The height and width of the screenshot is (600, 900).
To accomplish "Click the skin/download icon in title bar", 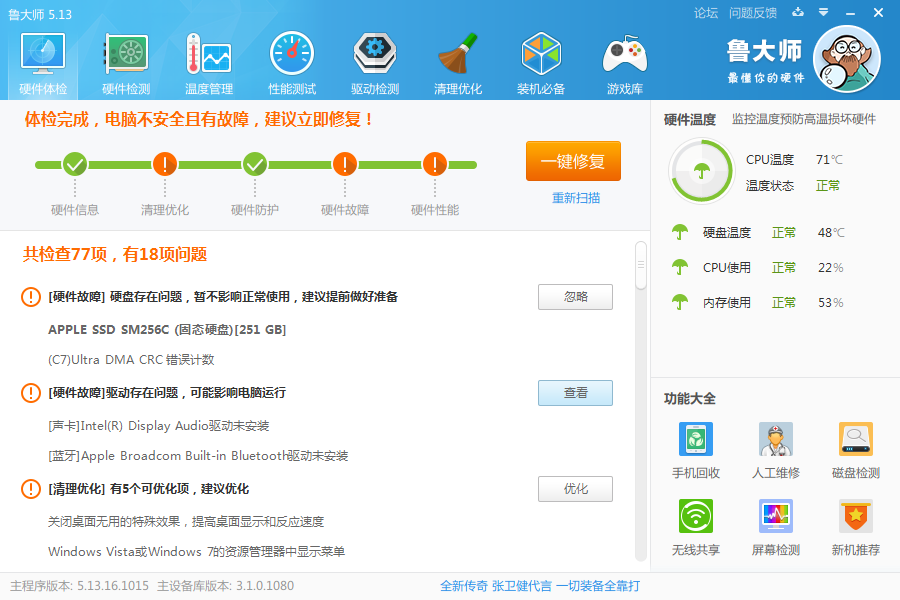I will pos(798,12).
